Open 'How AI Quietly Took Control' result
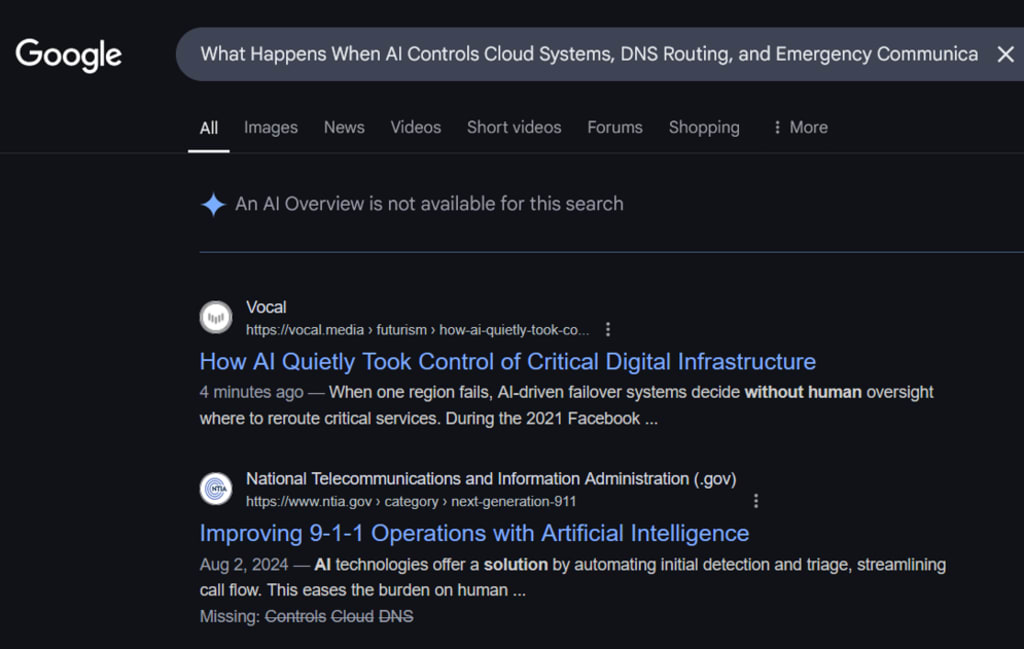The image size is (1024, 649). pyautogui.click(x=507, y=361)
